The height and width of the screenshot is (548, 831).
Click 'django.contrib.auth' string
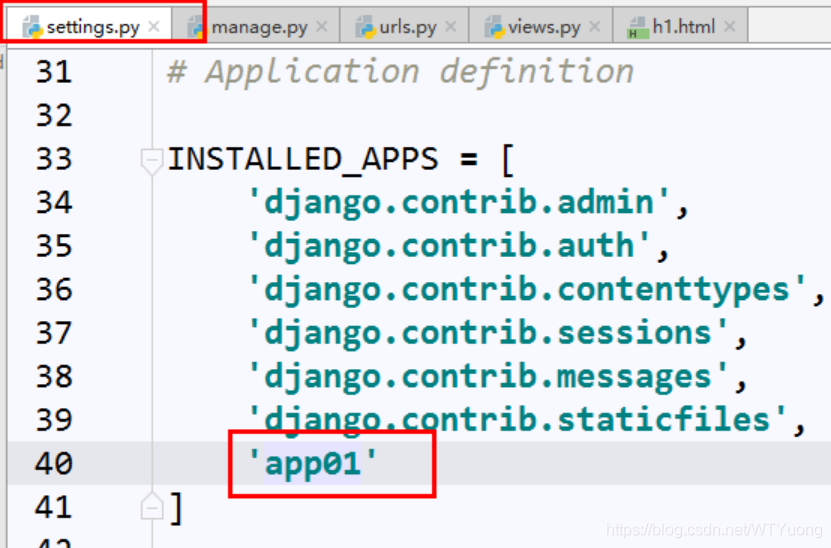click(x=449, y=247)
